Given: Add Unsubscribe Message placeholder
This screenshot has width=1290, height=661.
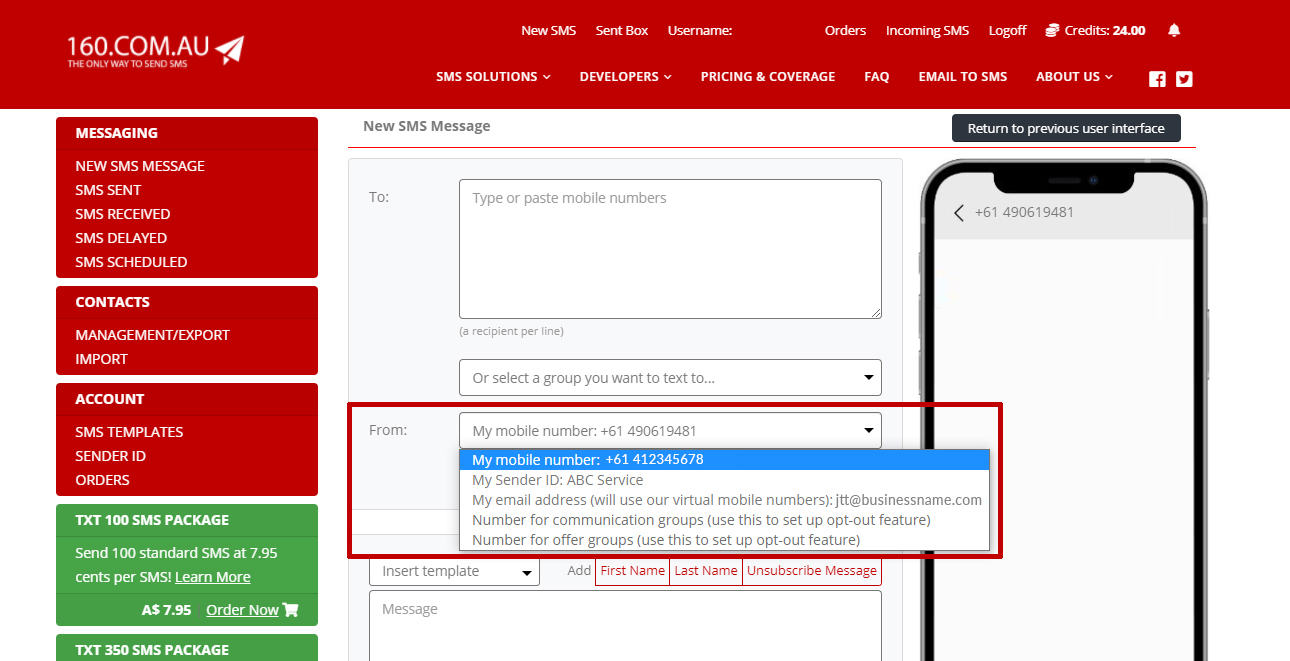Looking at the screenshot, I should click(x=812, y=571).
